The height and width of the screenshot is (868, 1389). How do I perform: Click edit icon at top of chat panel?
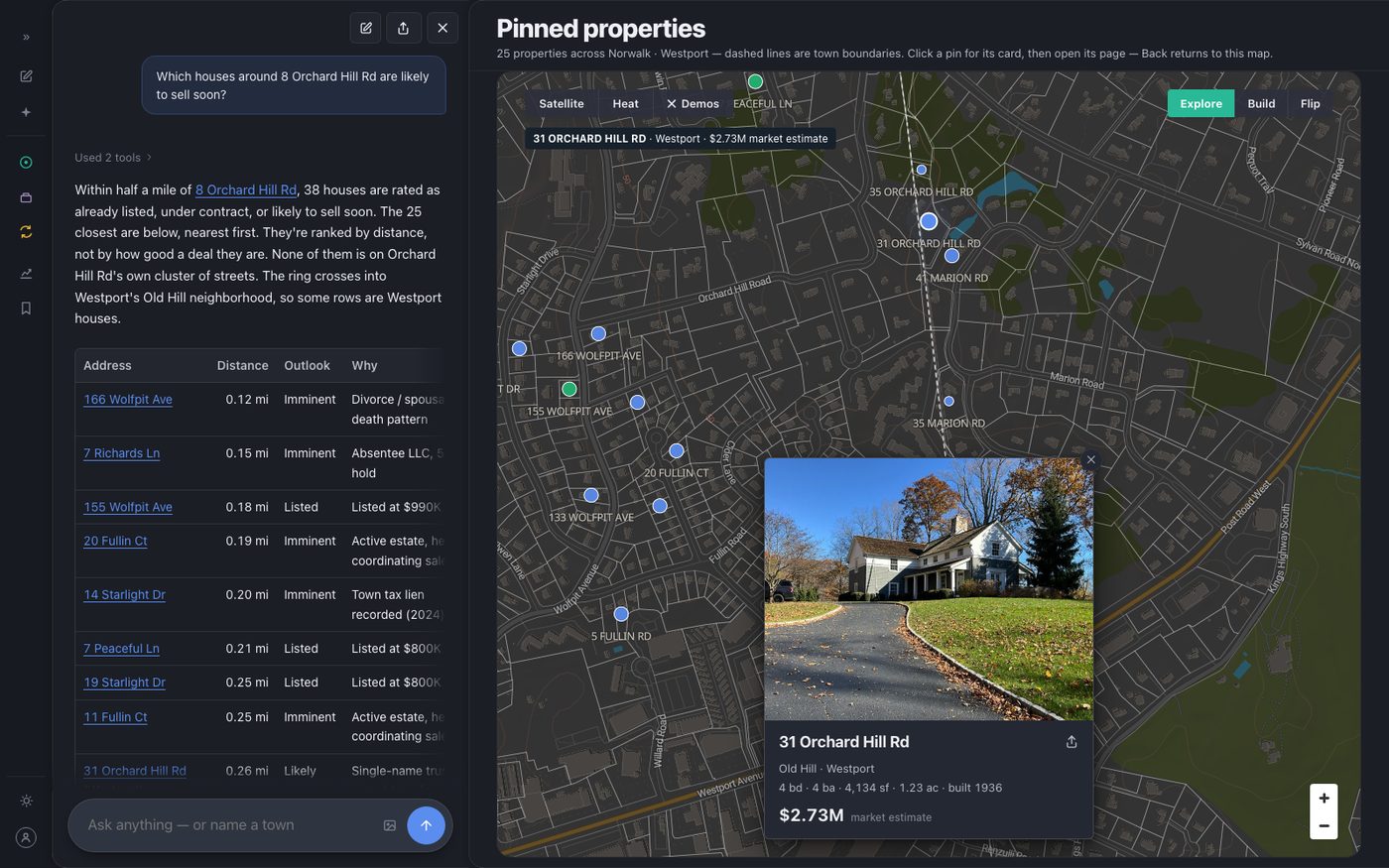366,28
